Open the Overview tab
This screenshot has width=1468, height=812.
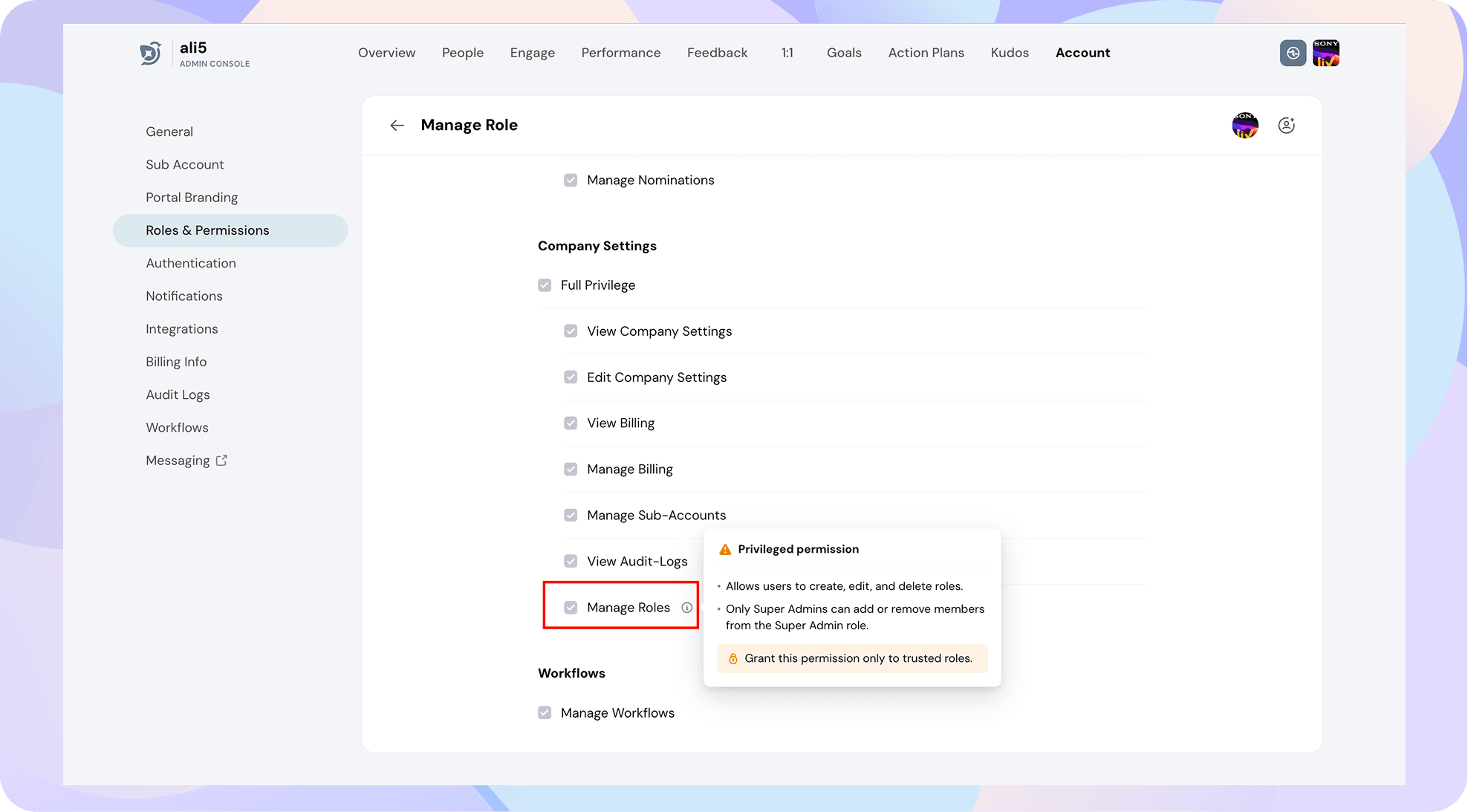pos(387,53)
